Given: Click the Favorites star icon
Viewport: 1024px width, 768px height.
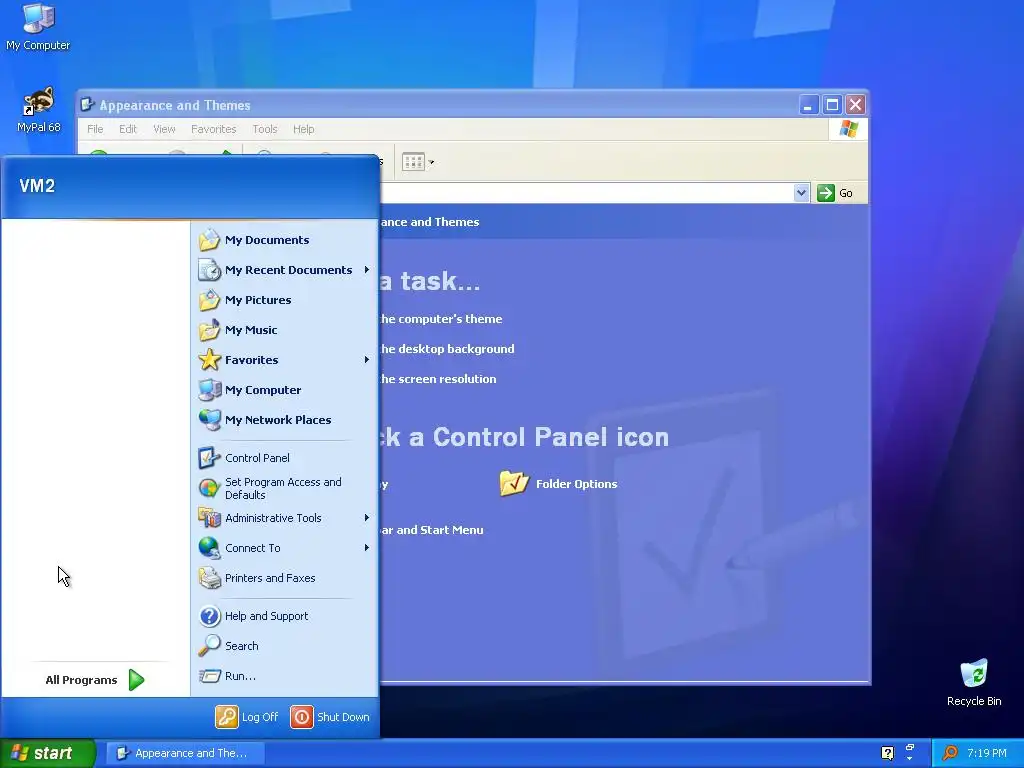Looking at the screenshot, I should tap(210, 360).
